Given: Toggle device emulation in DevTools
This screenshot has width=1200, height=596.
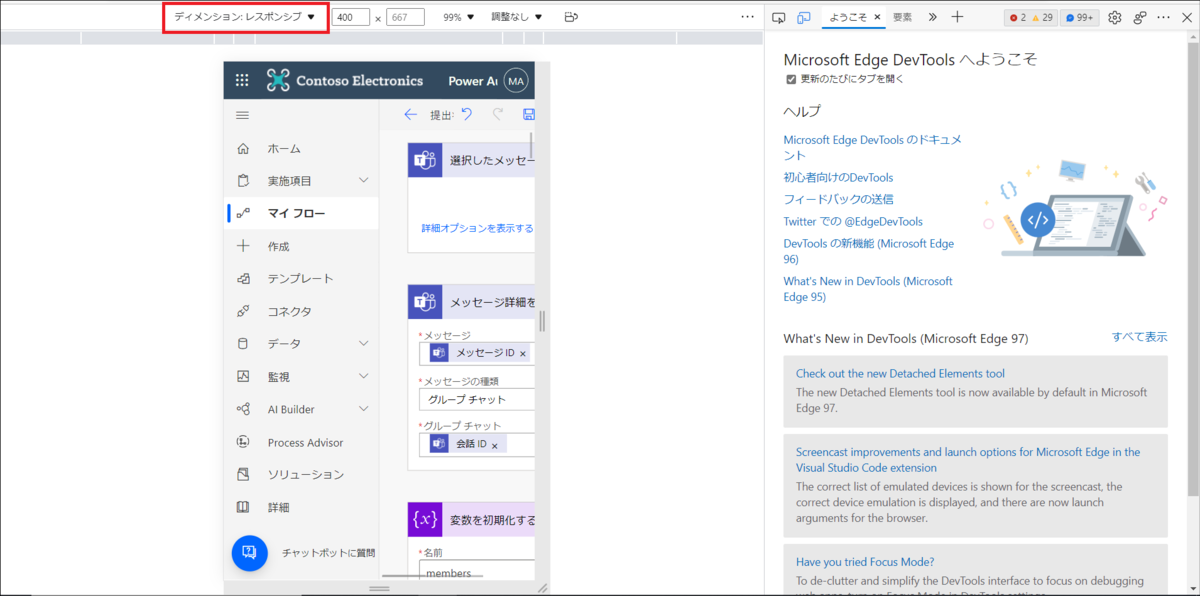Looking at the screenshot, I should click(804, 17).
